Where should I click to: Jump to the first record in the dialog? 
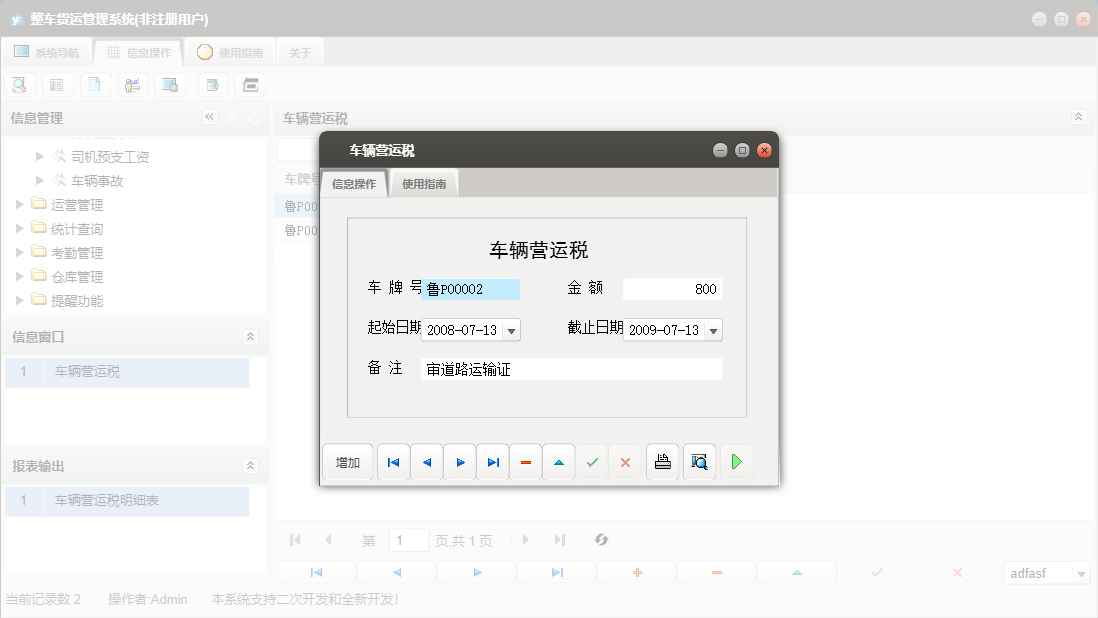(392, 461)
